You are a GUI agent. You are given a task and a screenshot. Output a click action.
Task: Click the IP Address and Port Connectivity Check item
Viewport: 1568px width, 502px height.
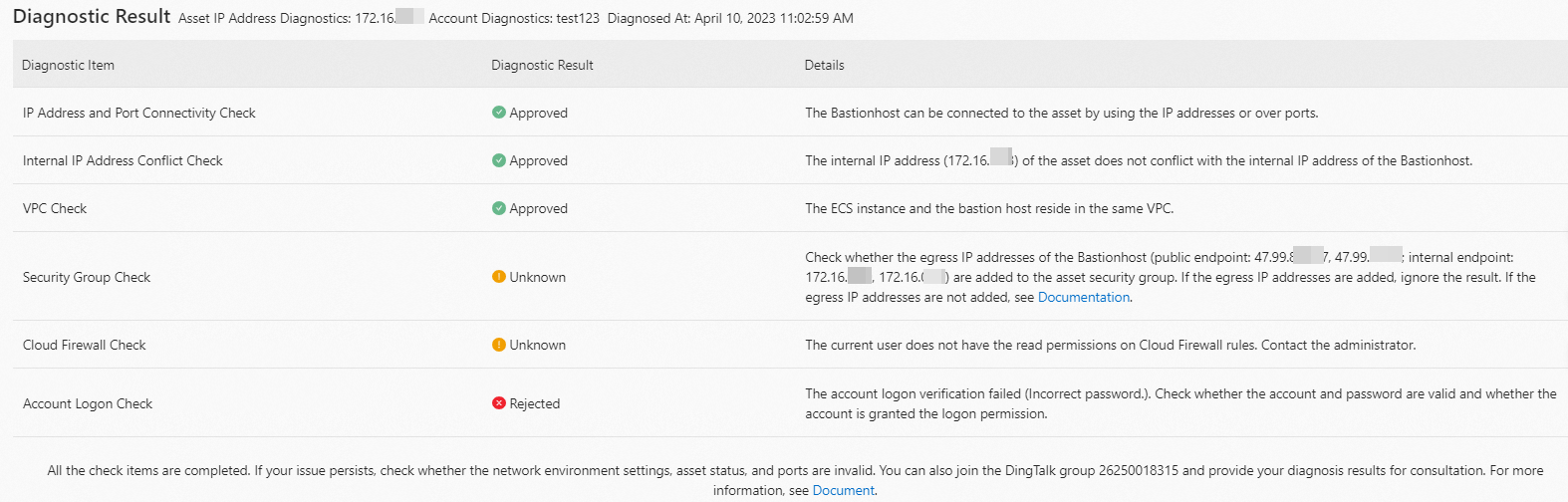138,113
